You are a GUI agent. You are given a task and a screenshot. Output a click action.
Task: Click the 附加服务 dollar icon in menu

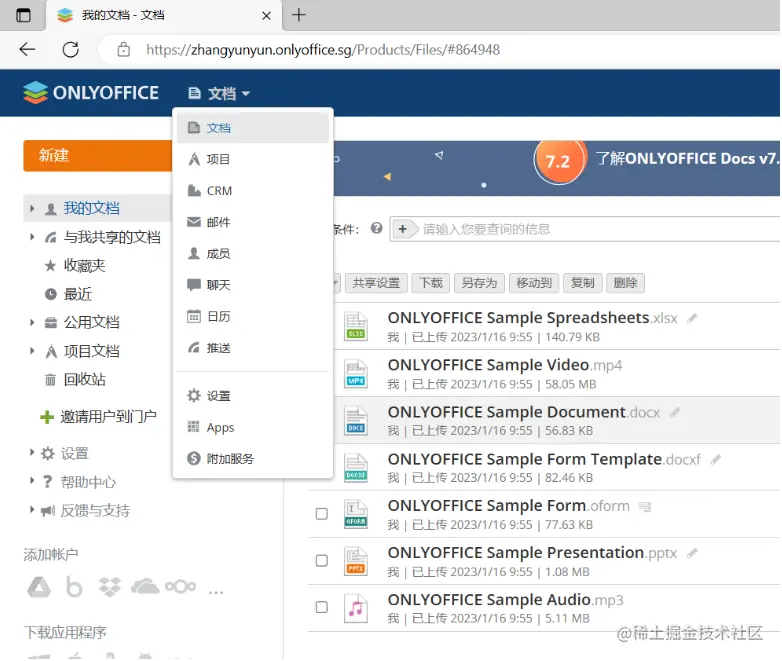[194, 458]
